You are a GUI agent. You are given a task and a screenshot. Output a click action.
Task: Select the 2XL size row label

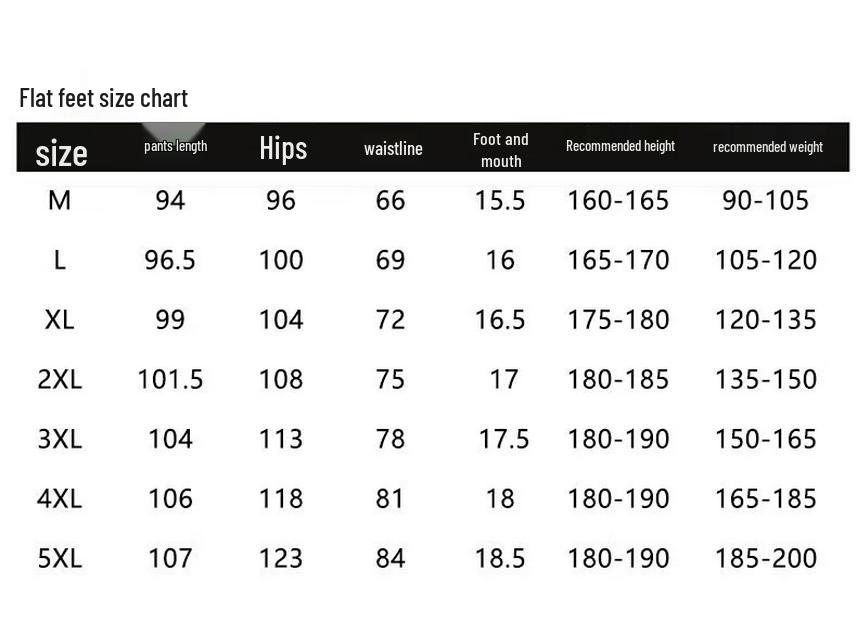tap(60, 380)
